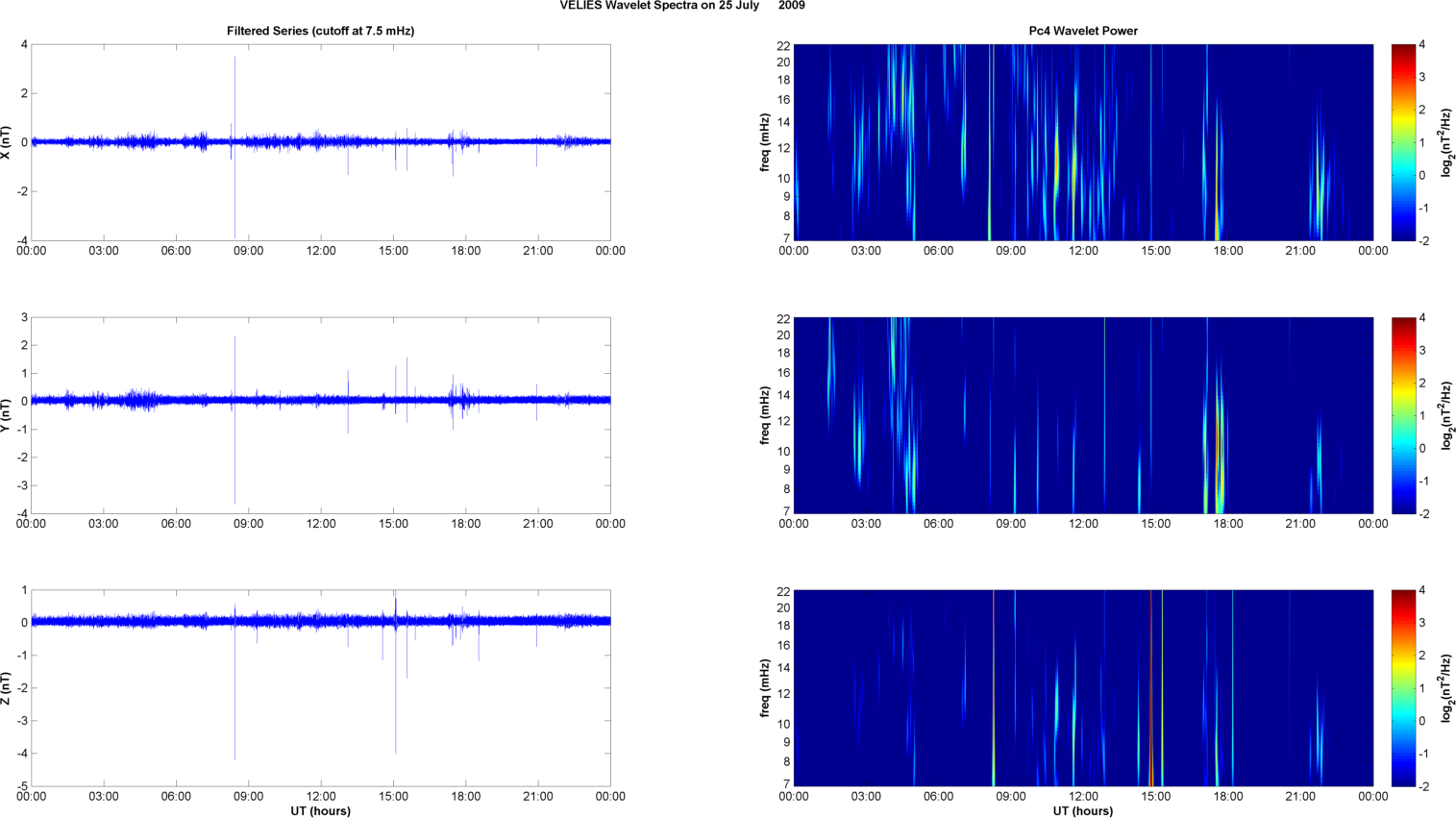Click the red streak before 15:00 in Z wavelet

tap(1150, 688)
